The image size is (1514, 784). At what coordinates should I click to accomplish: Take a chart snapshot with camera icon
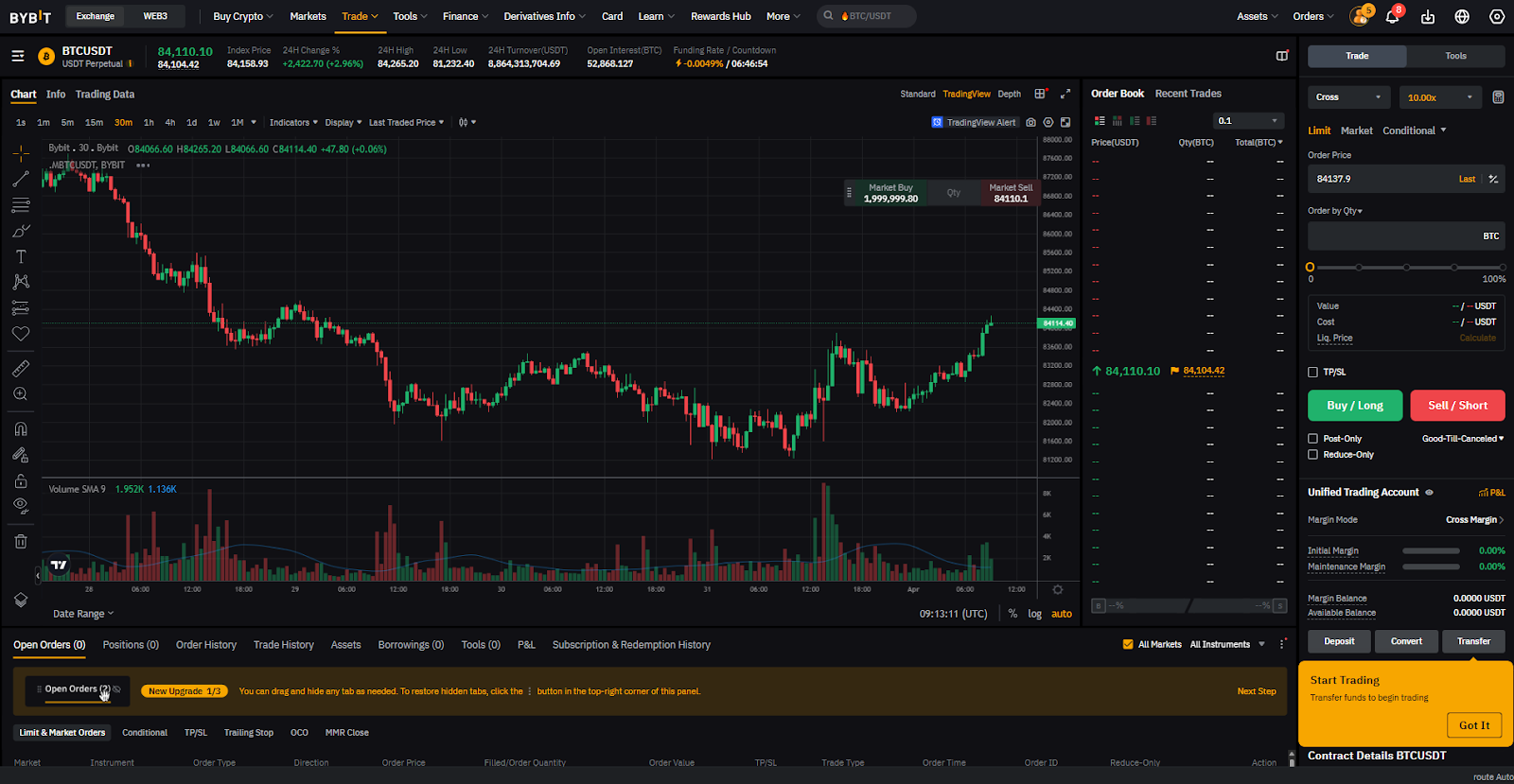1030,122
